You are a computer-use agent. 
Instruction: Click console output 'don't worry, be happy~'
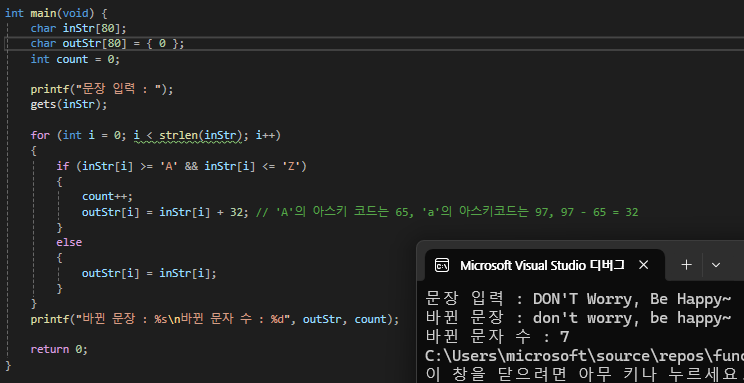[x=632, y=318]
